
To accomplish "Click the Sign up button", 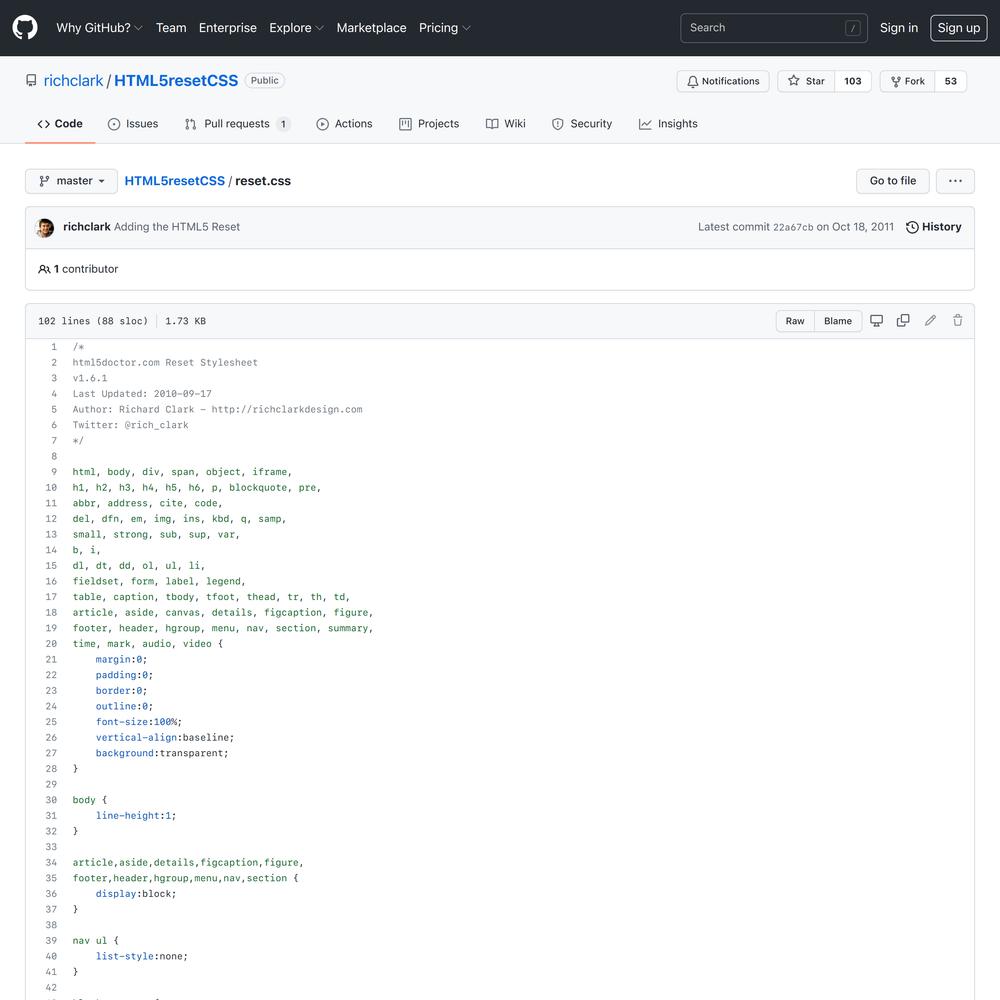I will pyautogui.click(x=959, y=28).
